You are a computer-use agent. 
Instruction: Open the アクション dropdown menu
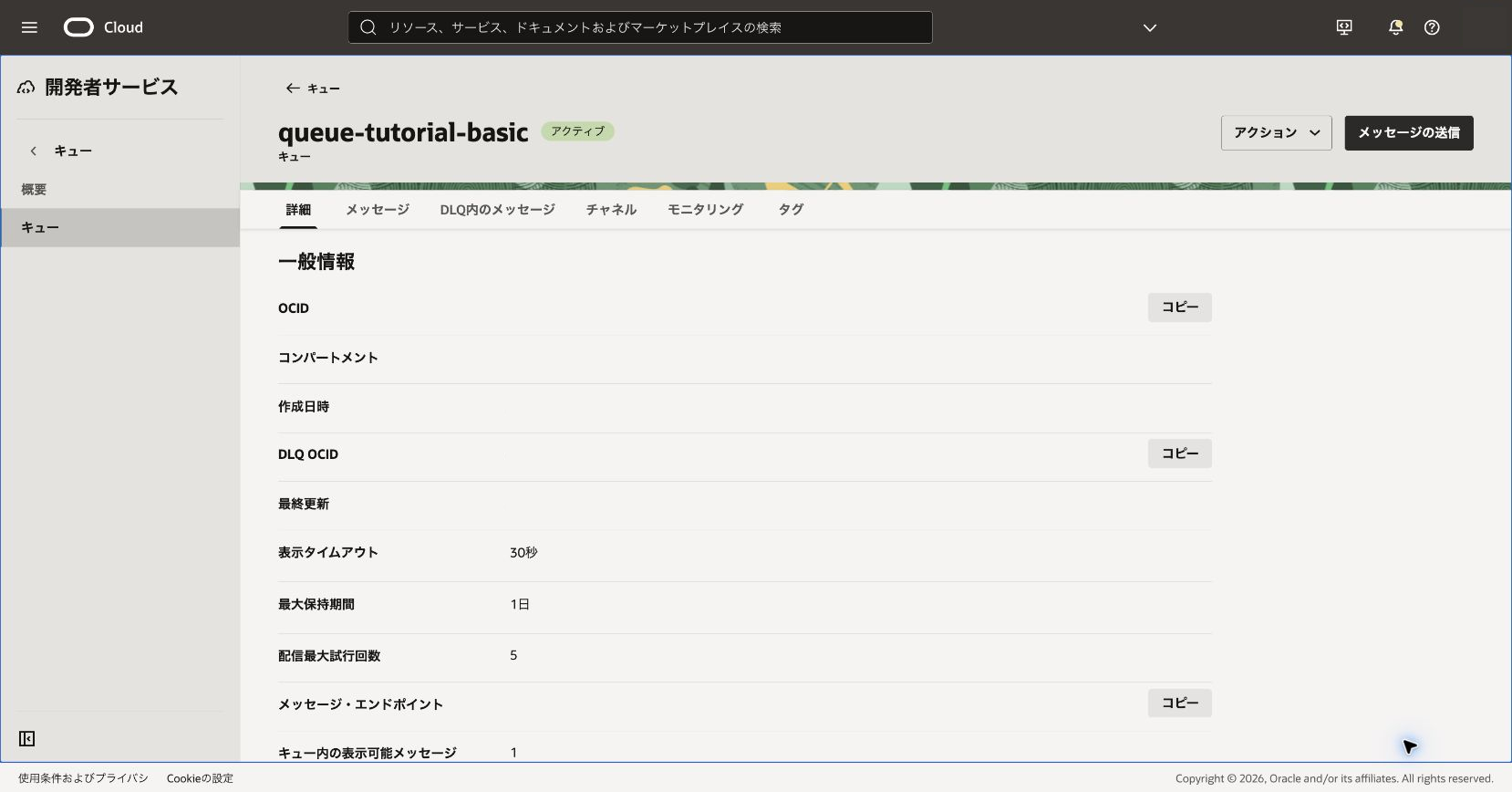click(1277, 132)
